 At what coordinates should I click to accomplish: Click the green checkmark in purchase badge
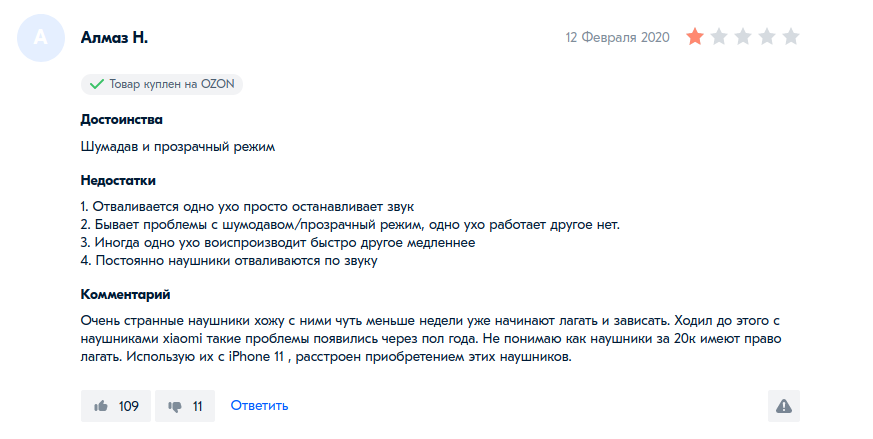(x=97, y=84)
